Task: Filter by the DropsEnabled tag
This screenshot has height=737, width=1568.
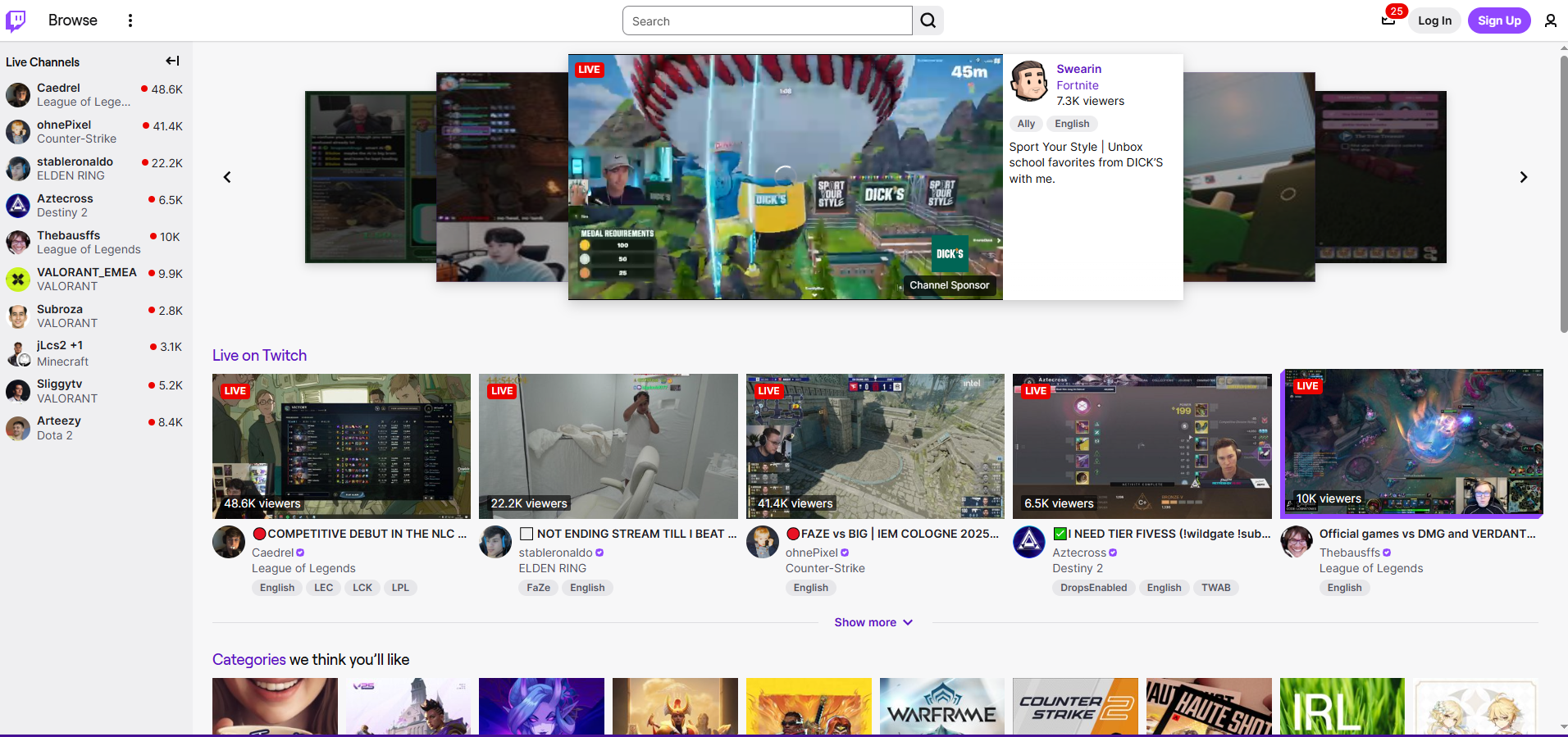Action: point(1093,588)
